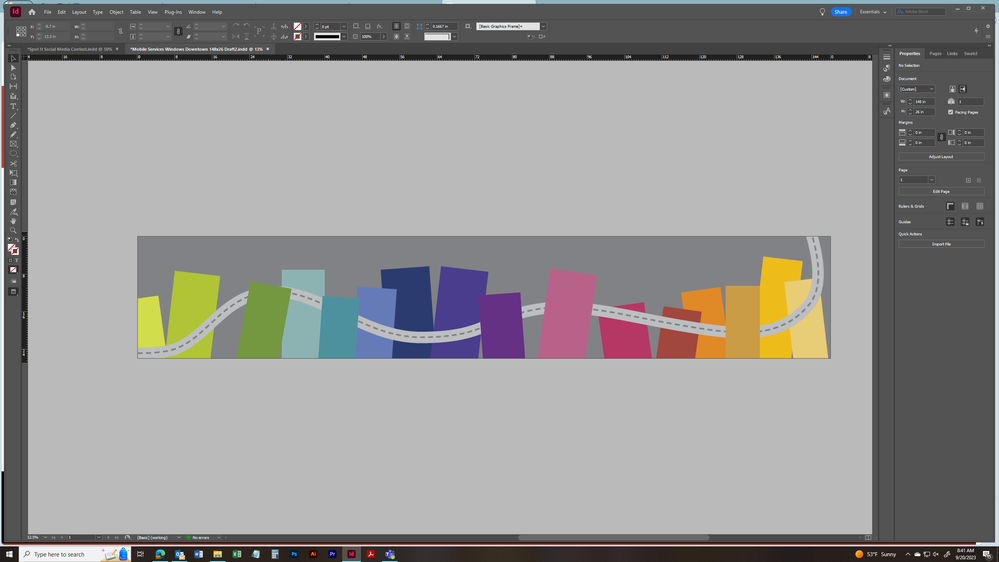
Task: Open the Object menu
Action: (116, 12)
